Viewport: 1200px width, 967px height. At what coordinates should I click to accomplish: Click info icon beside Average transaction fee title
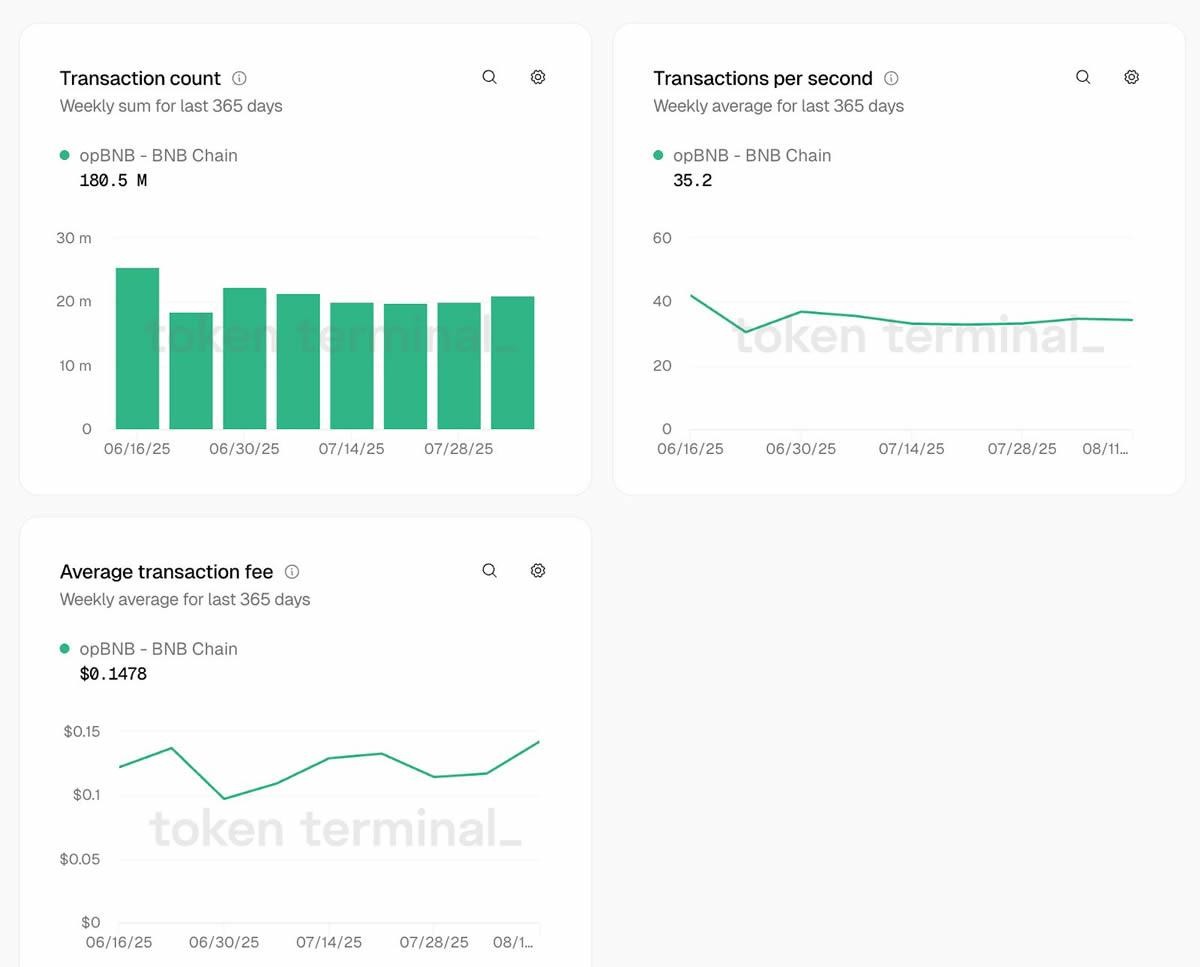tap(292, 572)
